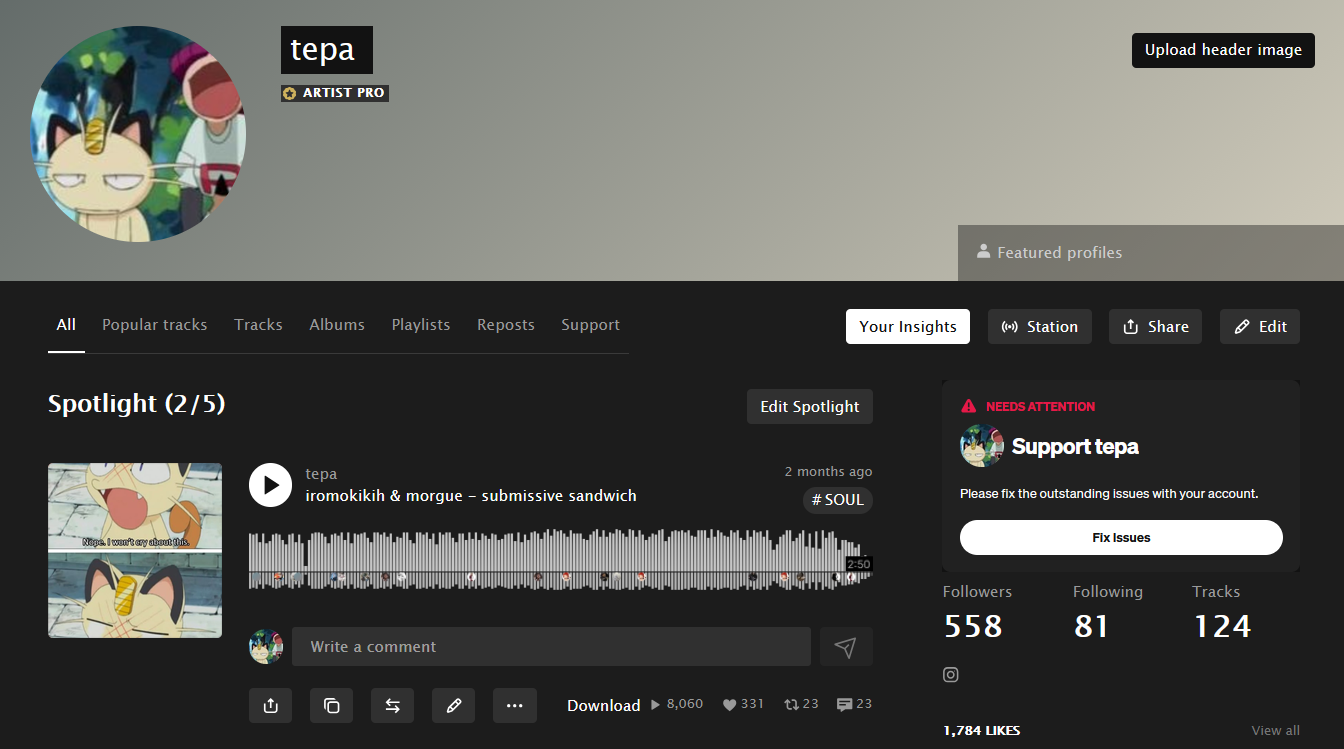Click the Spotlight (2/5) heading
Screen dimensions: 1344x749
pos(137,404)
